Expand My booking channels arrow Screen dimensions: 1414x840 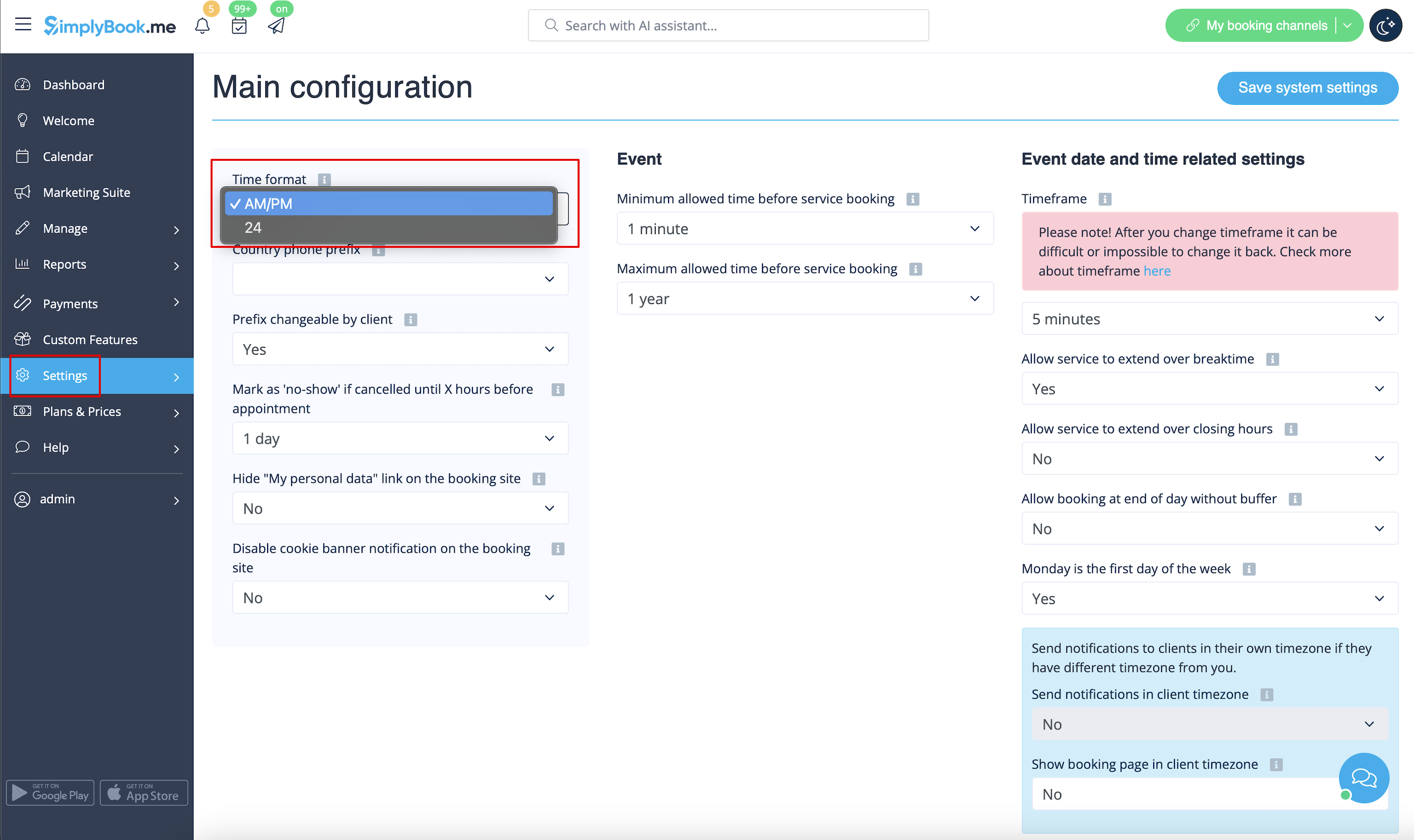(x=1348, y=26)
